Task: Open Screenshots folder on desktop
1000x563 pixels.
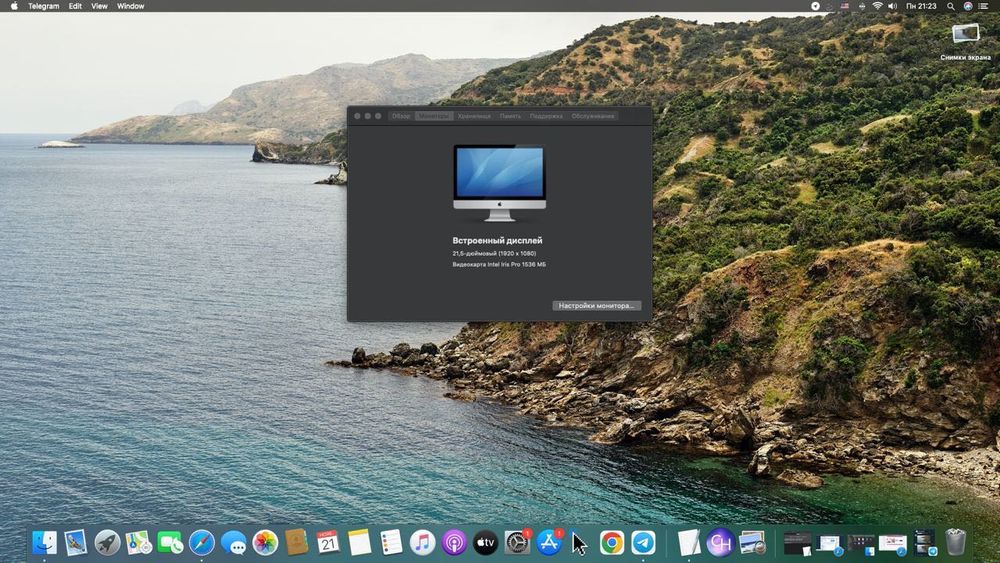Action: (966, 41)
